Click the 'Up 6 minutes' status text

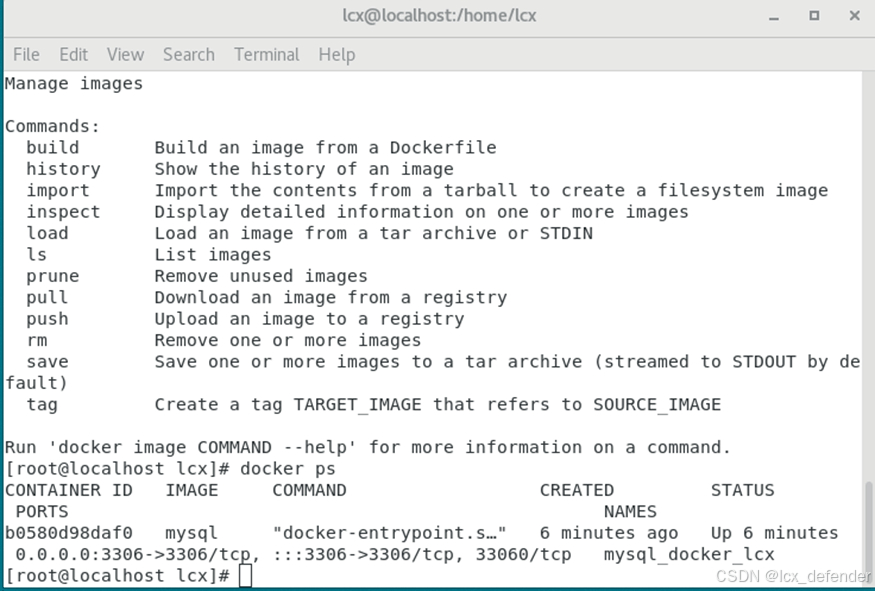point(775,533)
